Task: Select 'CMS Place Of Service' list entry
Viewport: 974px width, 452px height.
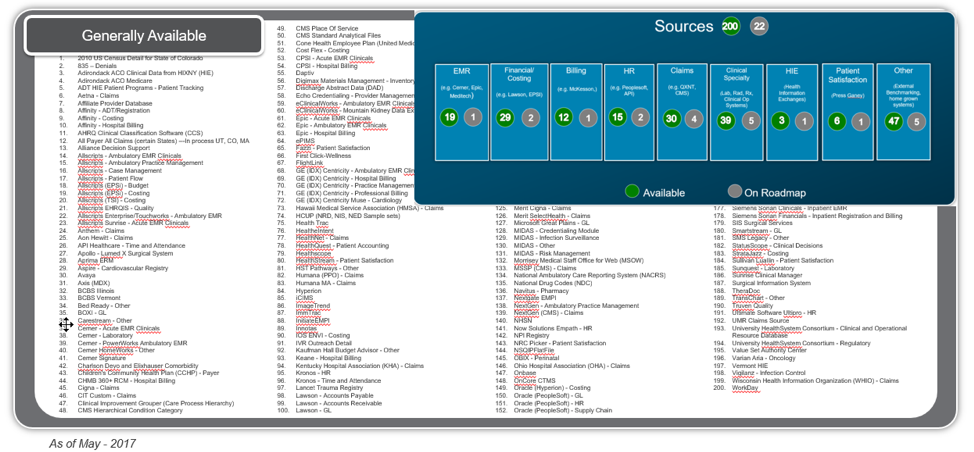Action: tap(327, 28)
